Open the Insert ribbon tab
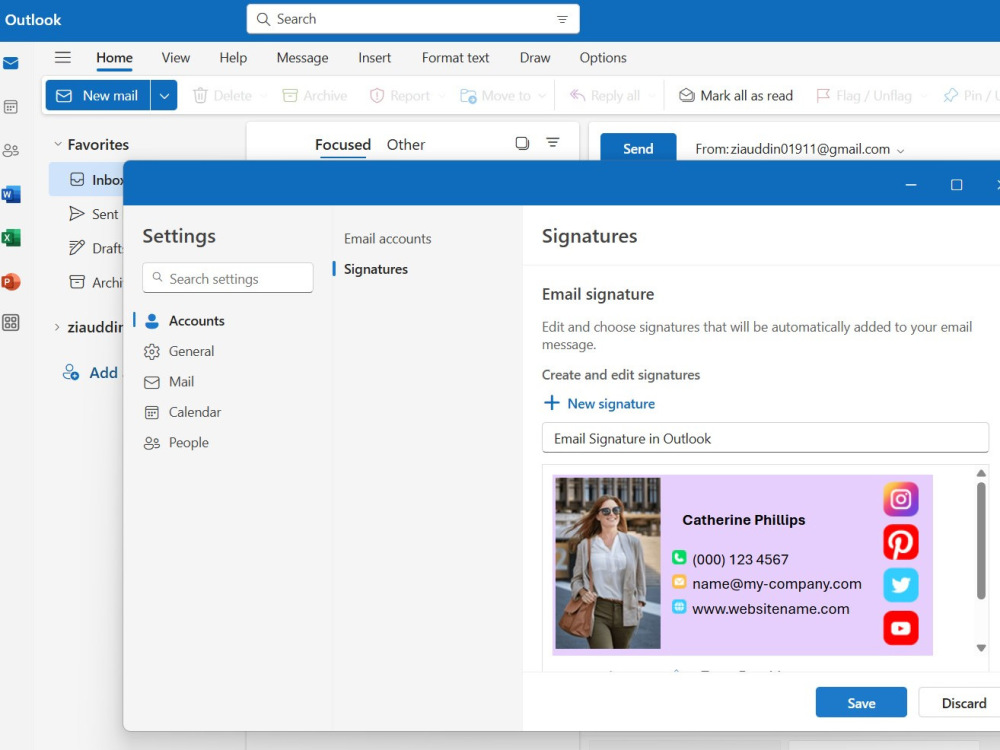The height and width of the screenshot is (750, 1000). click(x=374, y=57)
